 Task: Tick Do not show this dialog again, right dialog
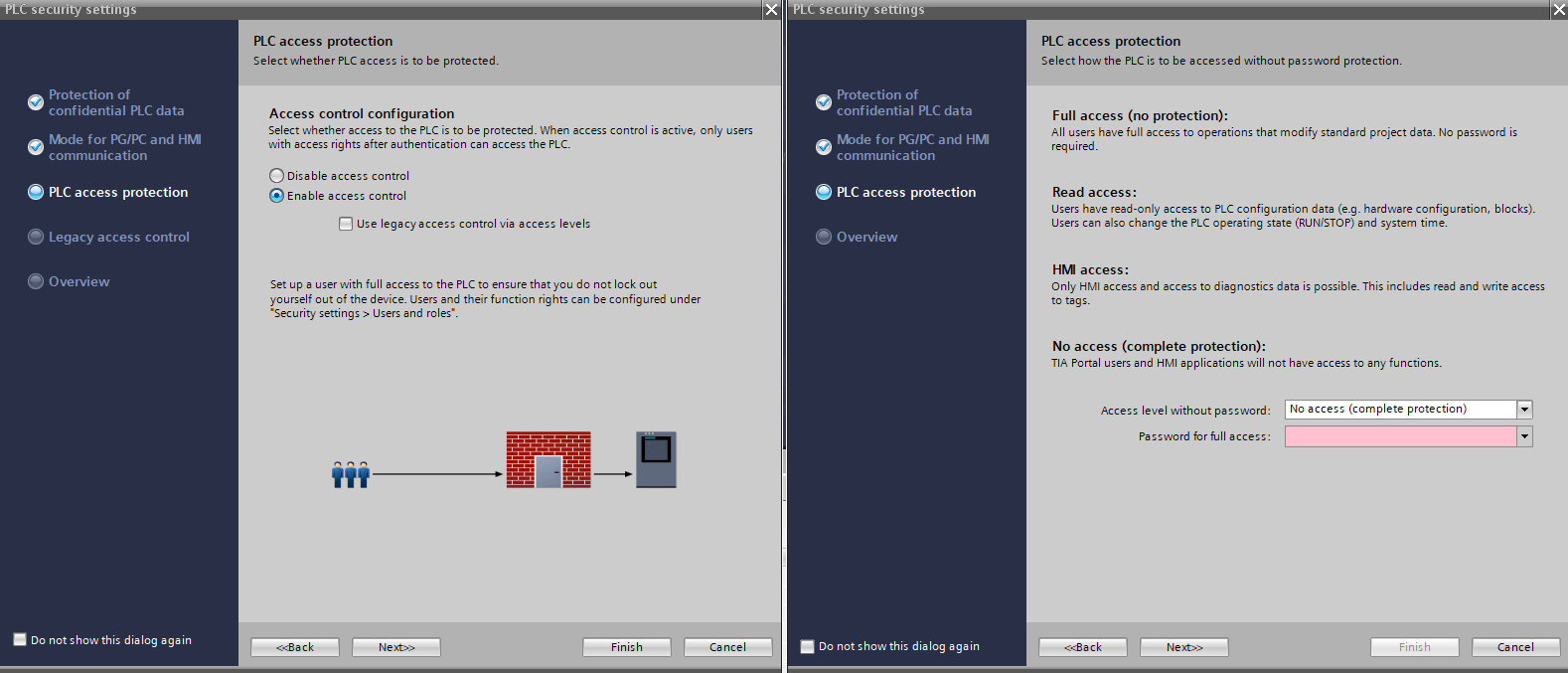click(808, 646)
